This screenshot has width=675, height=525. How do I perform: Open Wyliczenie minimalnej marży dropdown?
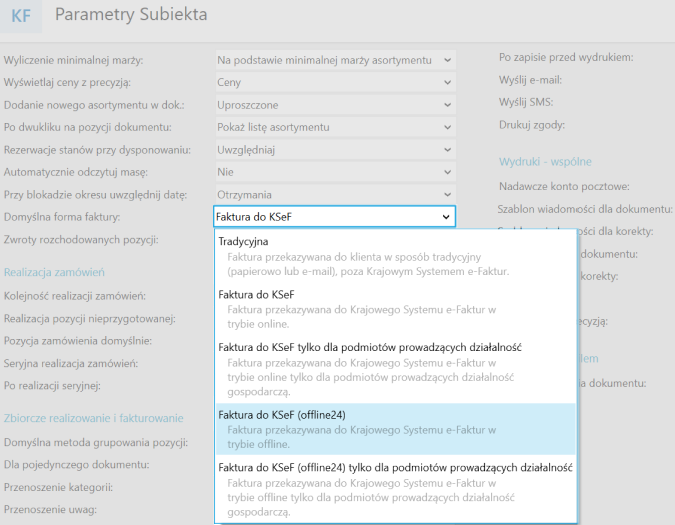(x=335, y=60)
